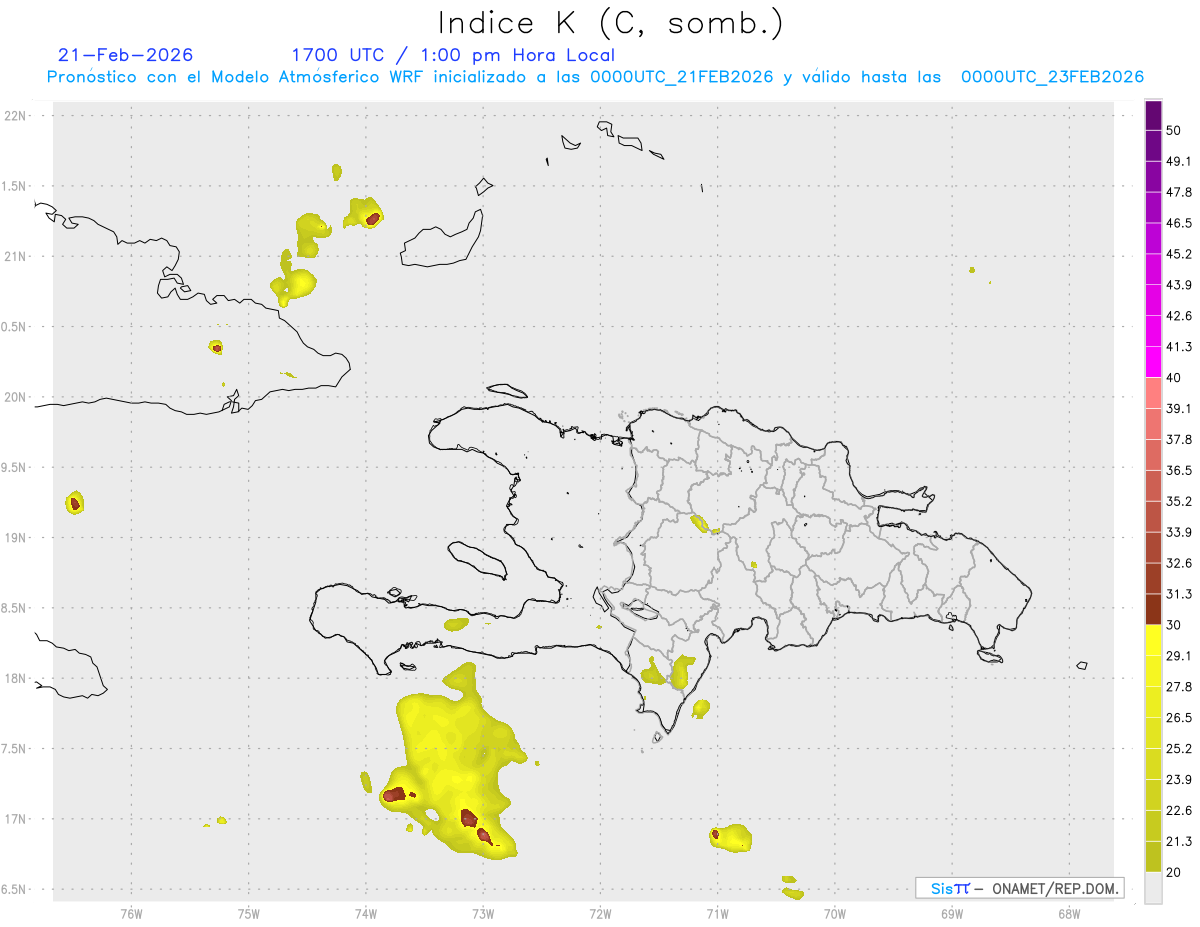Click the colorbar label '46.5'
This screenshot has height=927, width=1200.
(x=1179, y=223)
